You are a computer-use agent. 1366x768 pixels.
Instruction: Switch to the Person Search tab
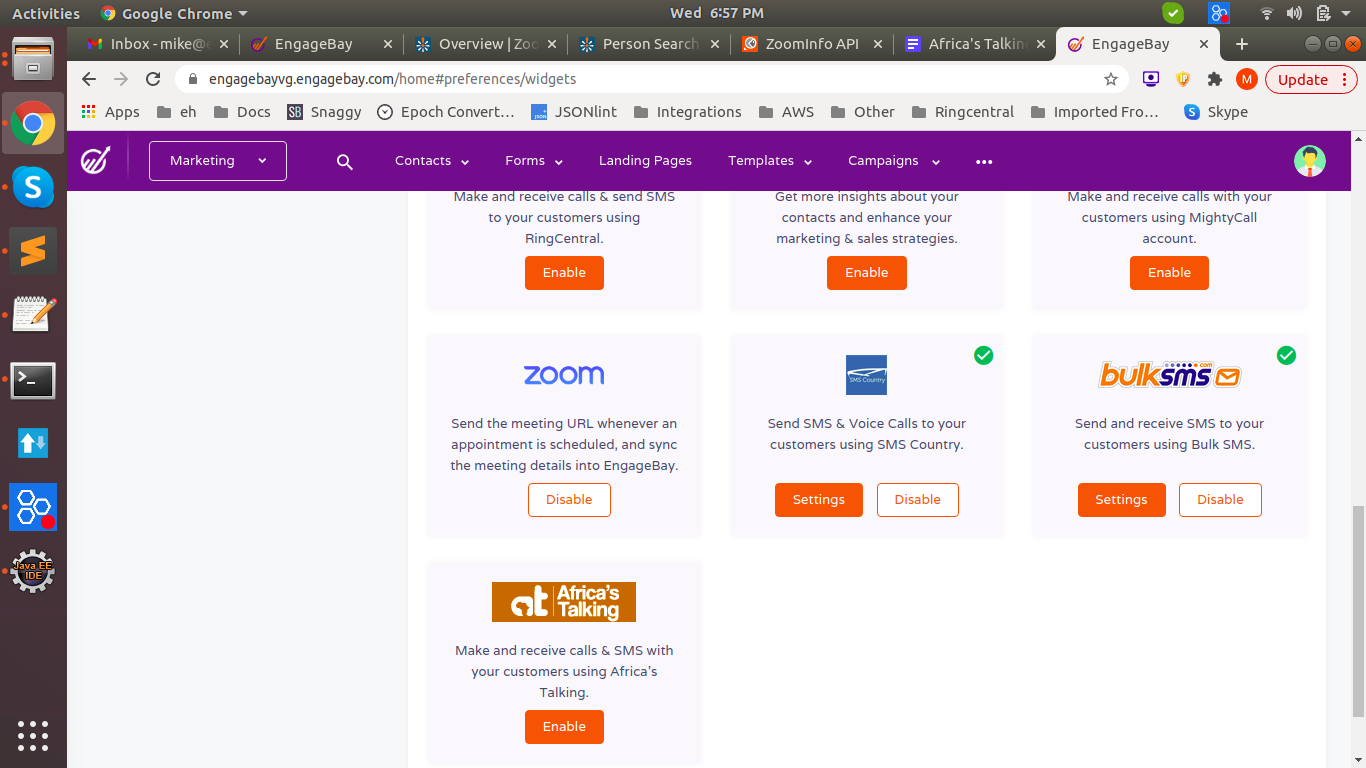click(649, 44)
